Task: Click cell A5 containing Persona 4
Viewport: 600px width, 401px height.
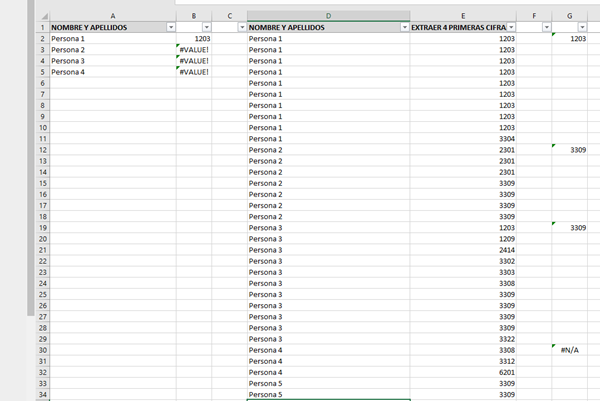Action: point(112,72)
